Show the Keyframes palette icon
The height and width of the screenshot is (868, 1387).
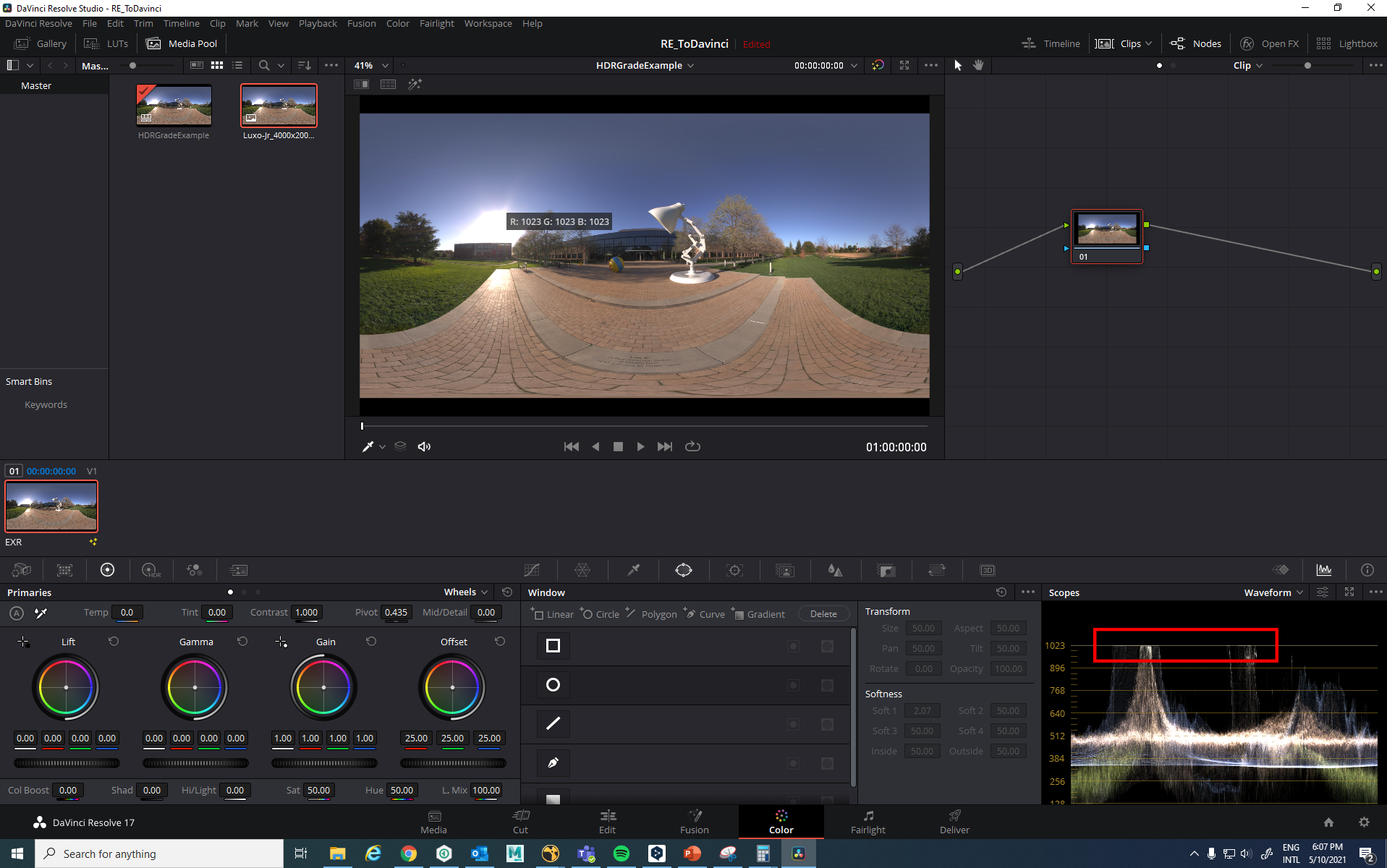1281,570
